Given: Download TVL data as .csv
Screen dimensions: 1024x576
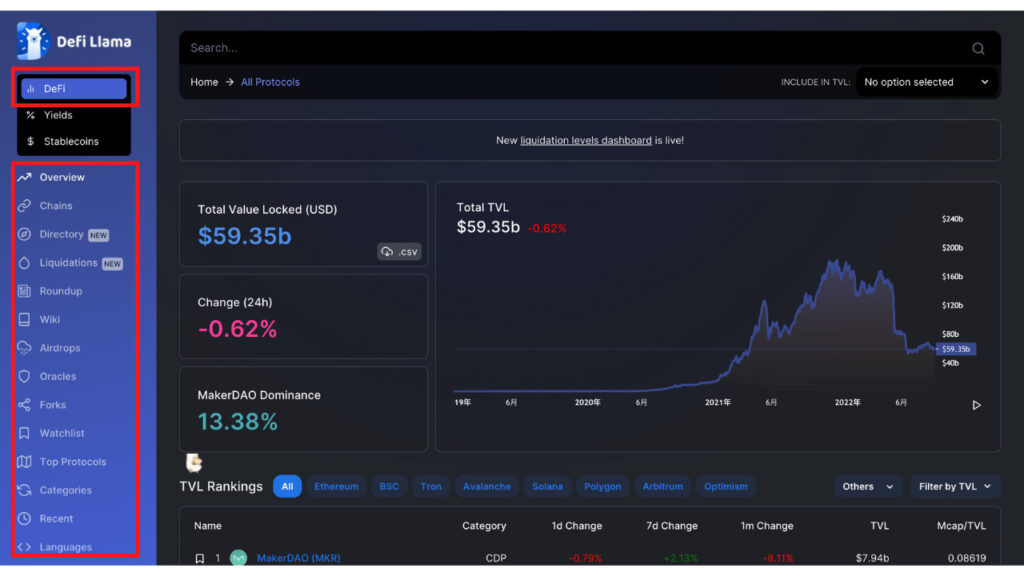Looking at the screenshot, I should point(399,251).
